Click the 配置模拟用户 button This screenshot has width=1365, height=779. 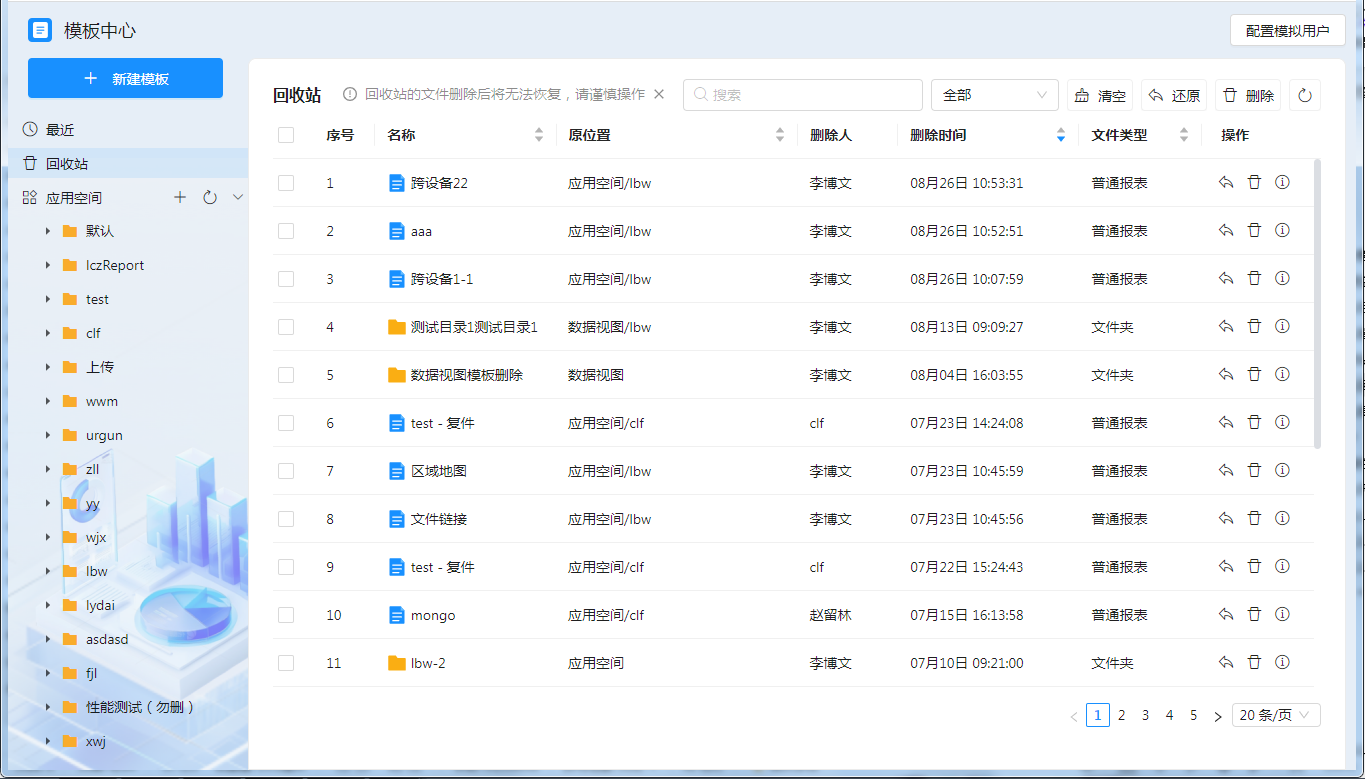1287,31
